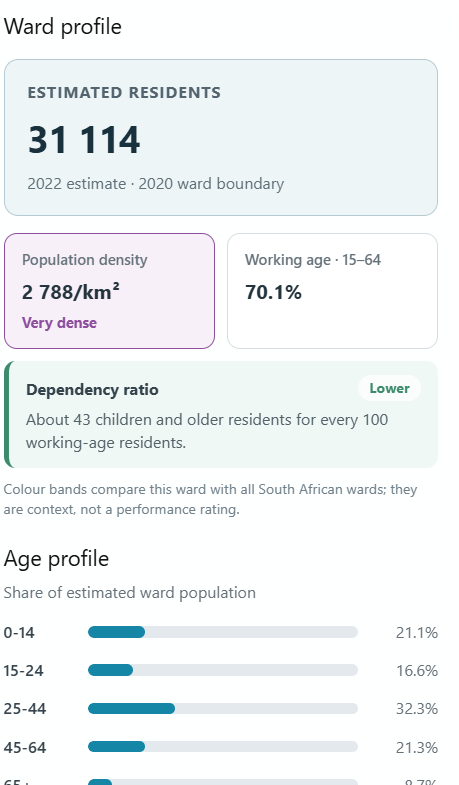Click the 2 788/km² density value
This screenshot has width=459, height=785.
coord(71,292)
